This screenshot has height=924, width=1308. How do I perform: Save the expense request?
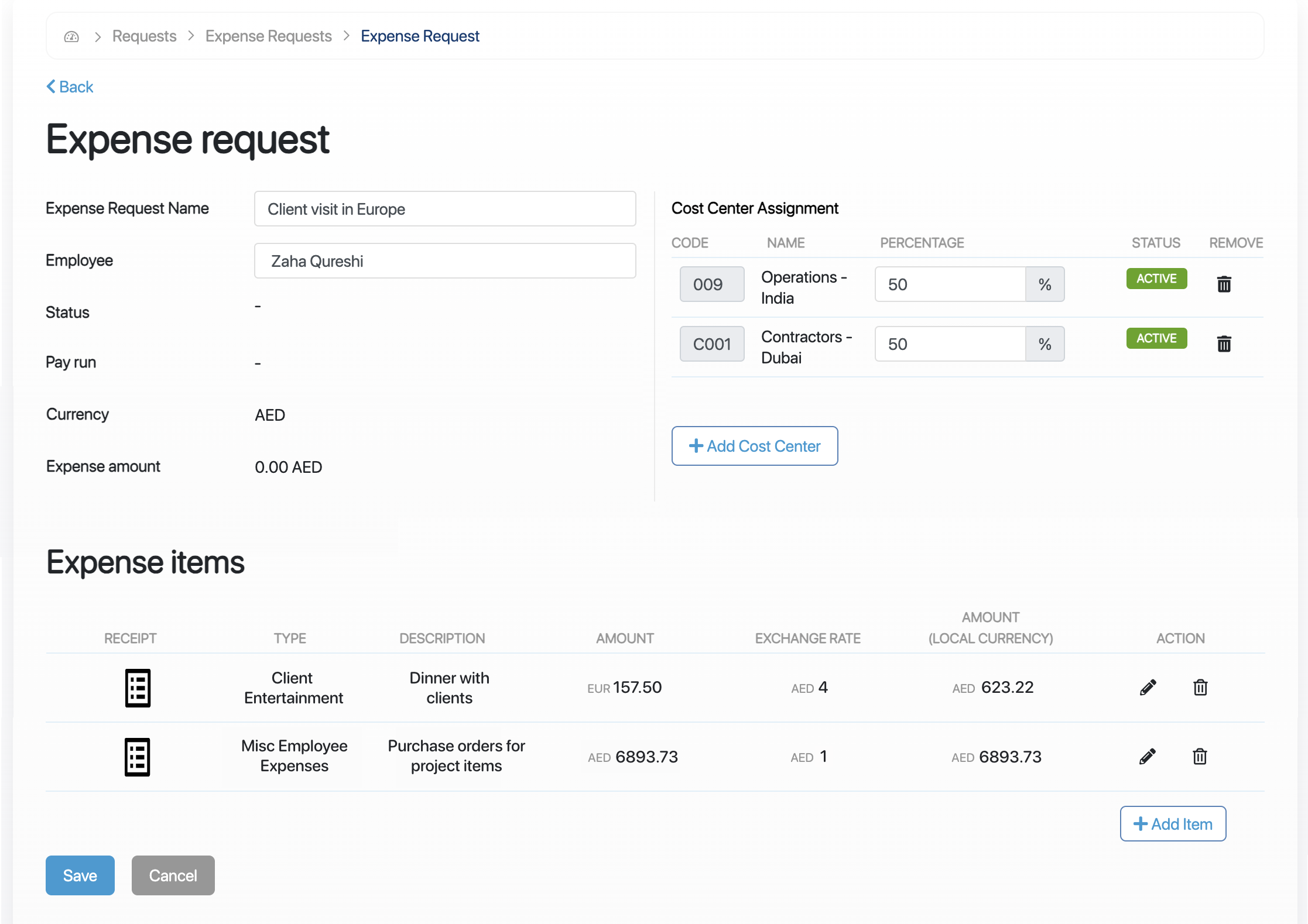tap(80, 875)
